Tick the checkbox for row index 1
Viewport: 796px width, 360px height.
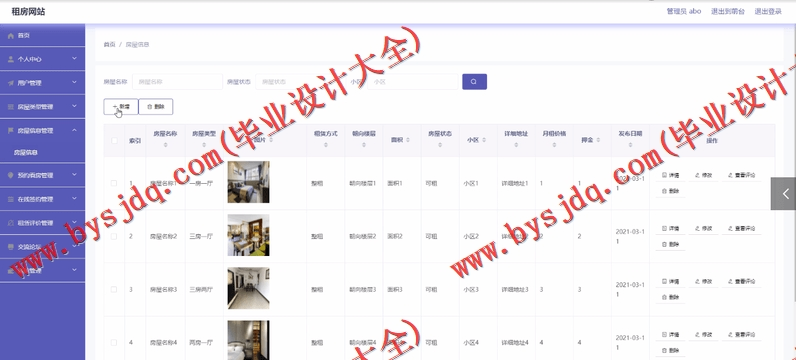click(114, 183)
